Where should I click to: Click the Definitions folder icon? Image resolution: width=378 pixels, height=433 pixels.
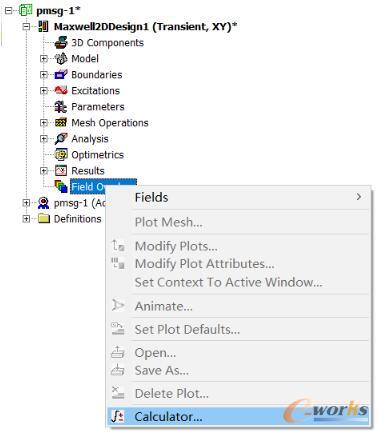pyautogui.click(x=44, y=219)
